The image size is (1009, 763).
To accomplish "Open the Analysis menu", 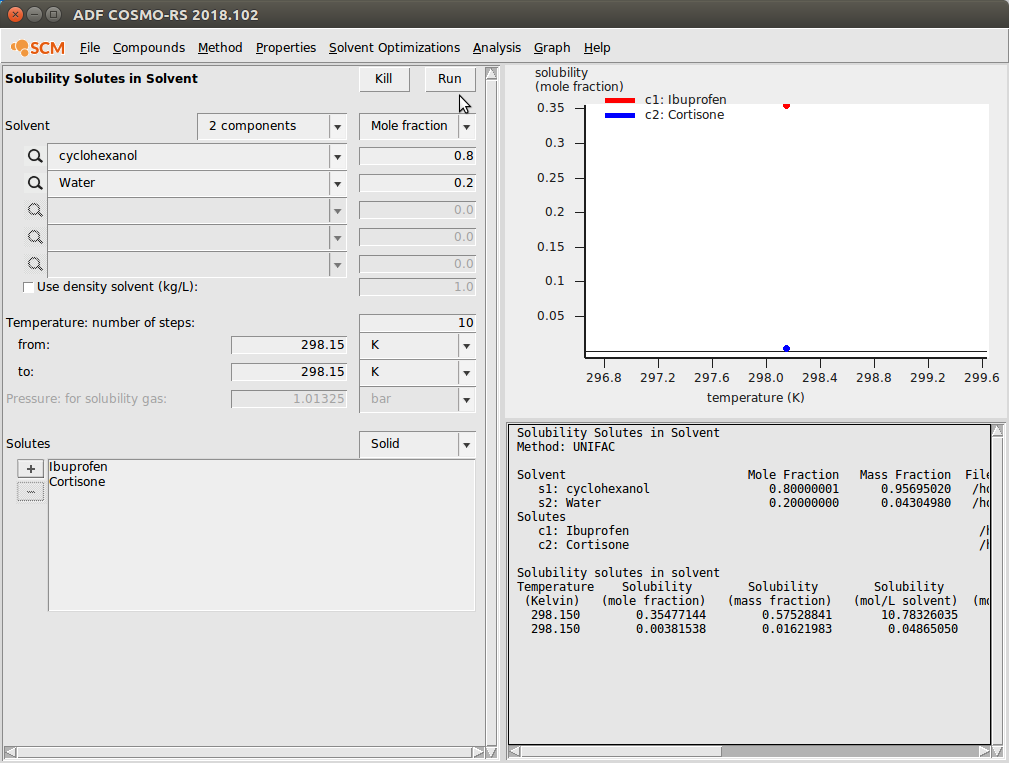I will tap(497, 48).
